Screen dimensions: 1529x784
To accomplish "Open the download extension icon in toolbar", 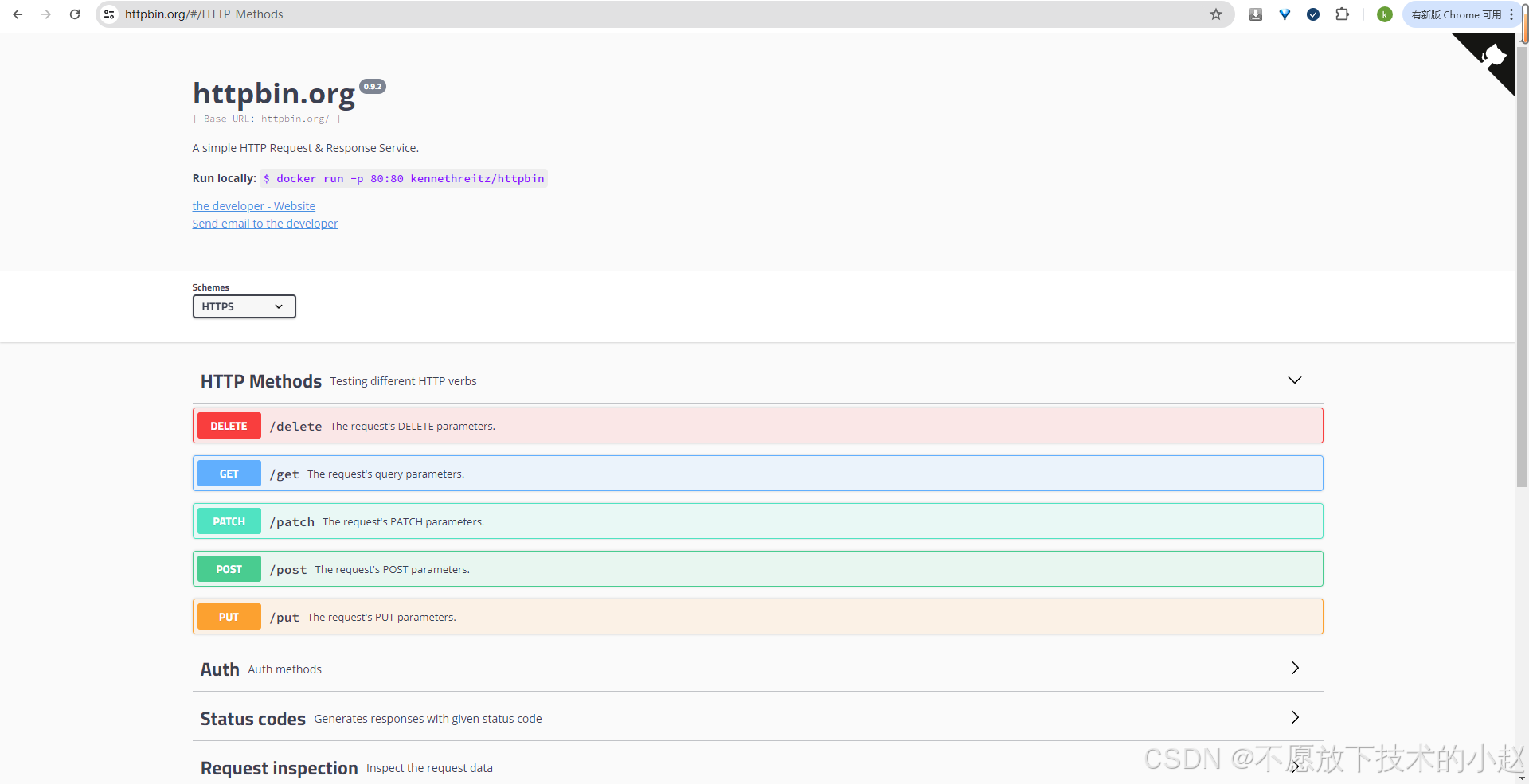I will tap(1256, 14).
